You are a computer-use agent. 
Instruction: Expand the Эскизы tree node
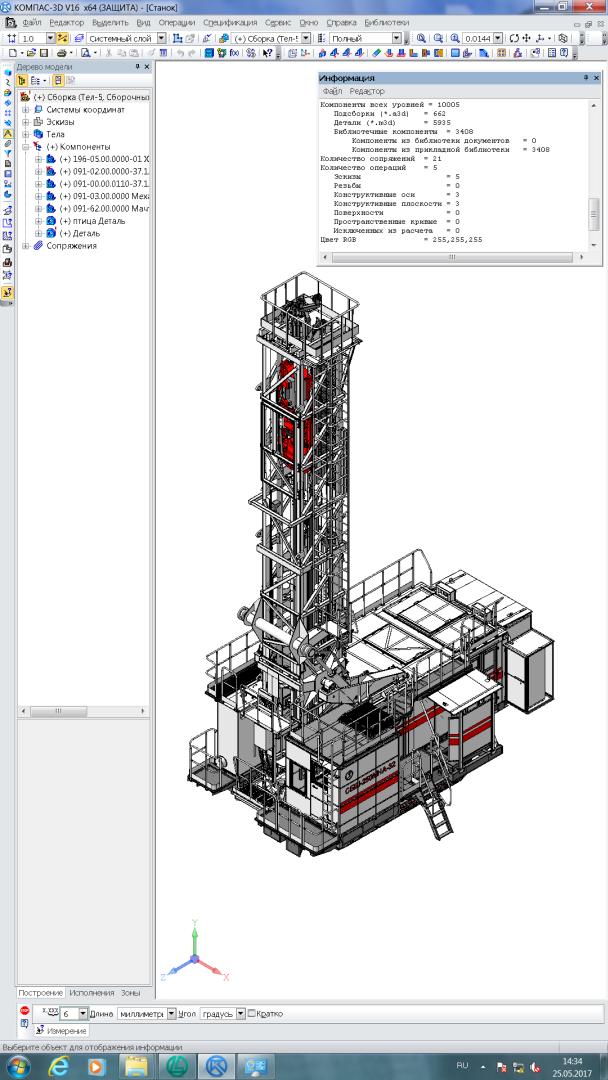click(26, 121)
